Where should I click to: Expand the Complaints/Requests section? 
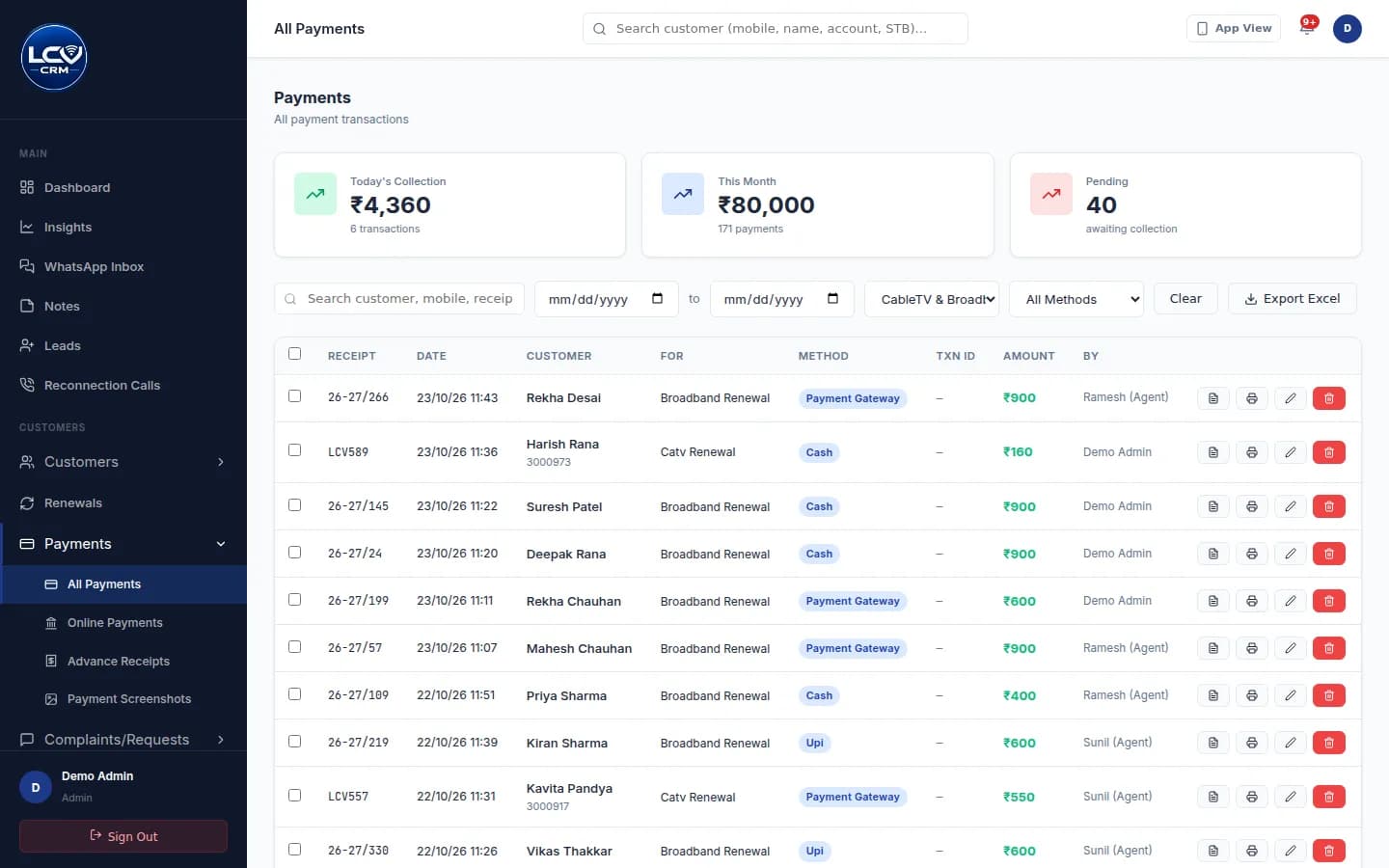[x=123, y=740]
